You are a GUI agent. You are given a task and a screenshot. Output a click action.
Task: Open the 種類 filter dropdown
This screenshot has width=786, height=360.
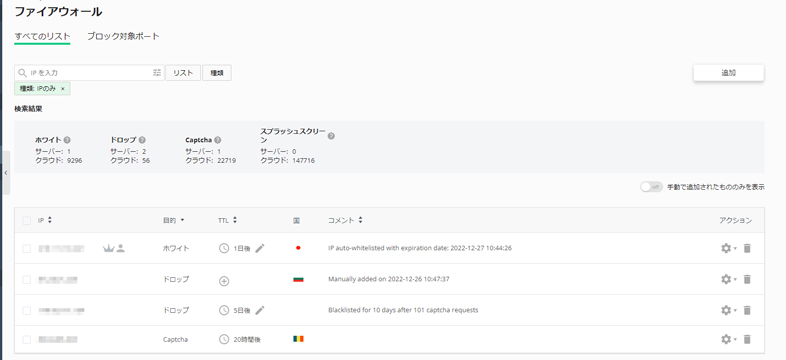[x=217, y=73]
